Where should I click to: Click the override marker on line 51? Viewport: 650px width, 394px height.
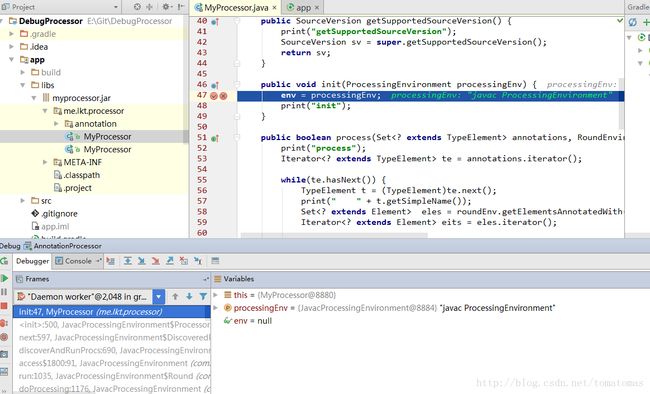(215, 139)
